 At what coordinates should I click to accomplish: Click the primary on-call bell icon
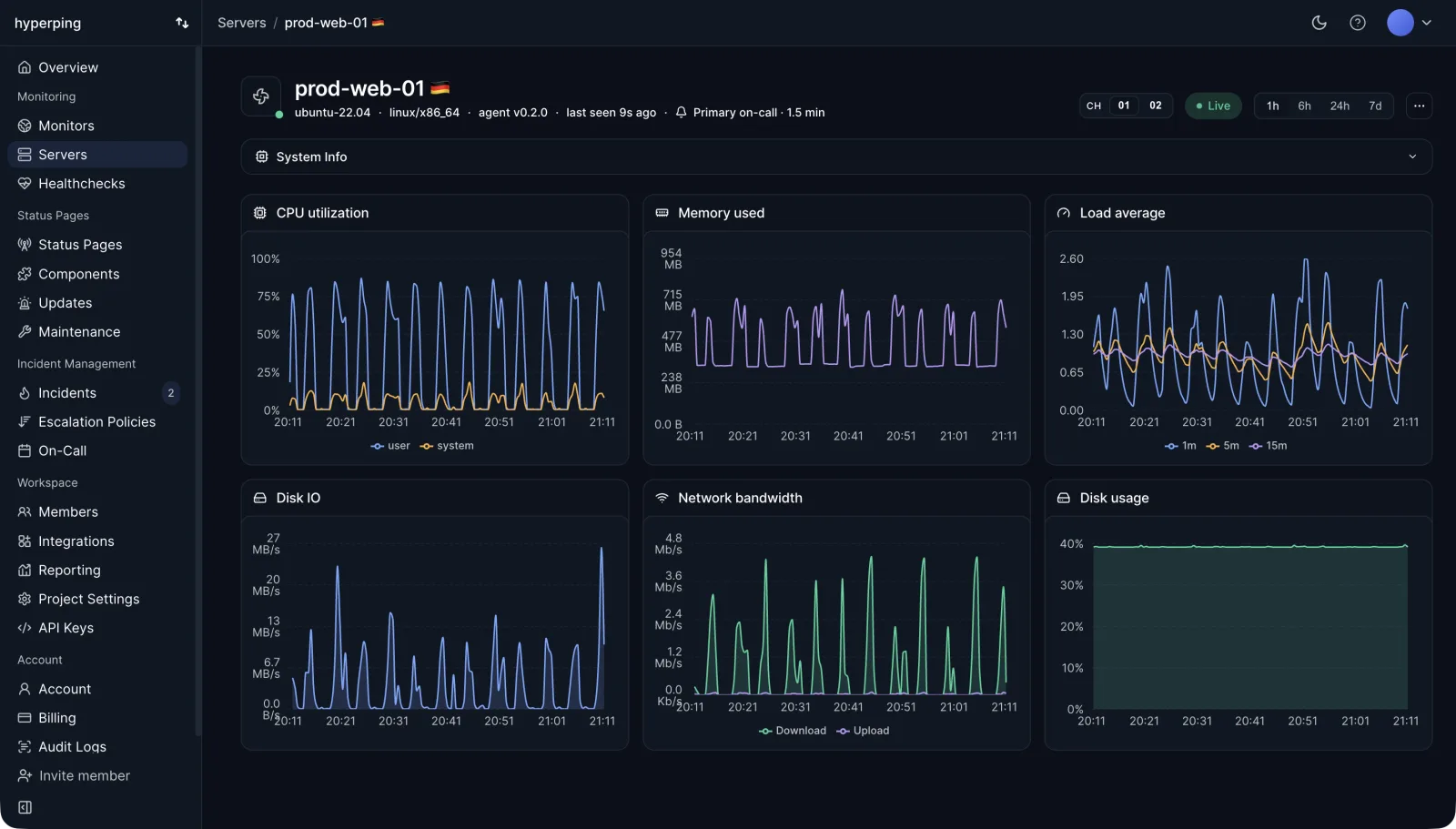[x=681, y=113]
